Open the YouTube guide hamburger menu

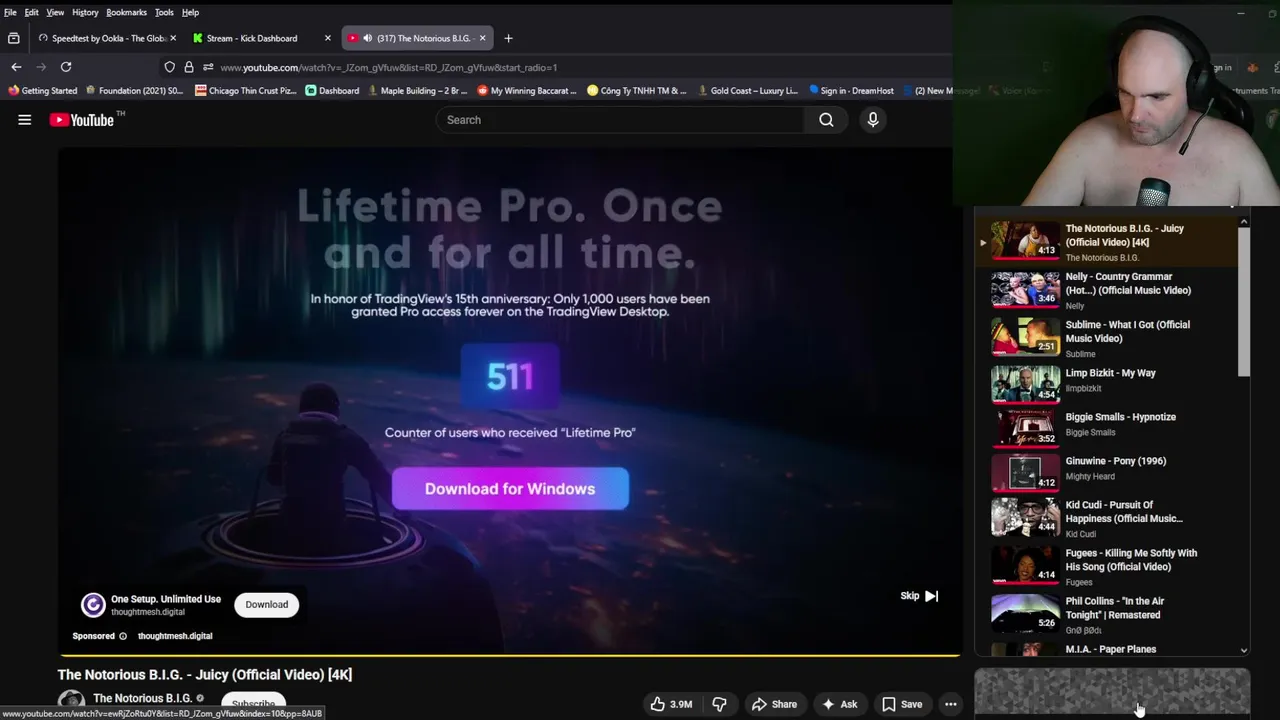[x=24, y=120]
